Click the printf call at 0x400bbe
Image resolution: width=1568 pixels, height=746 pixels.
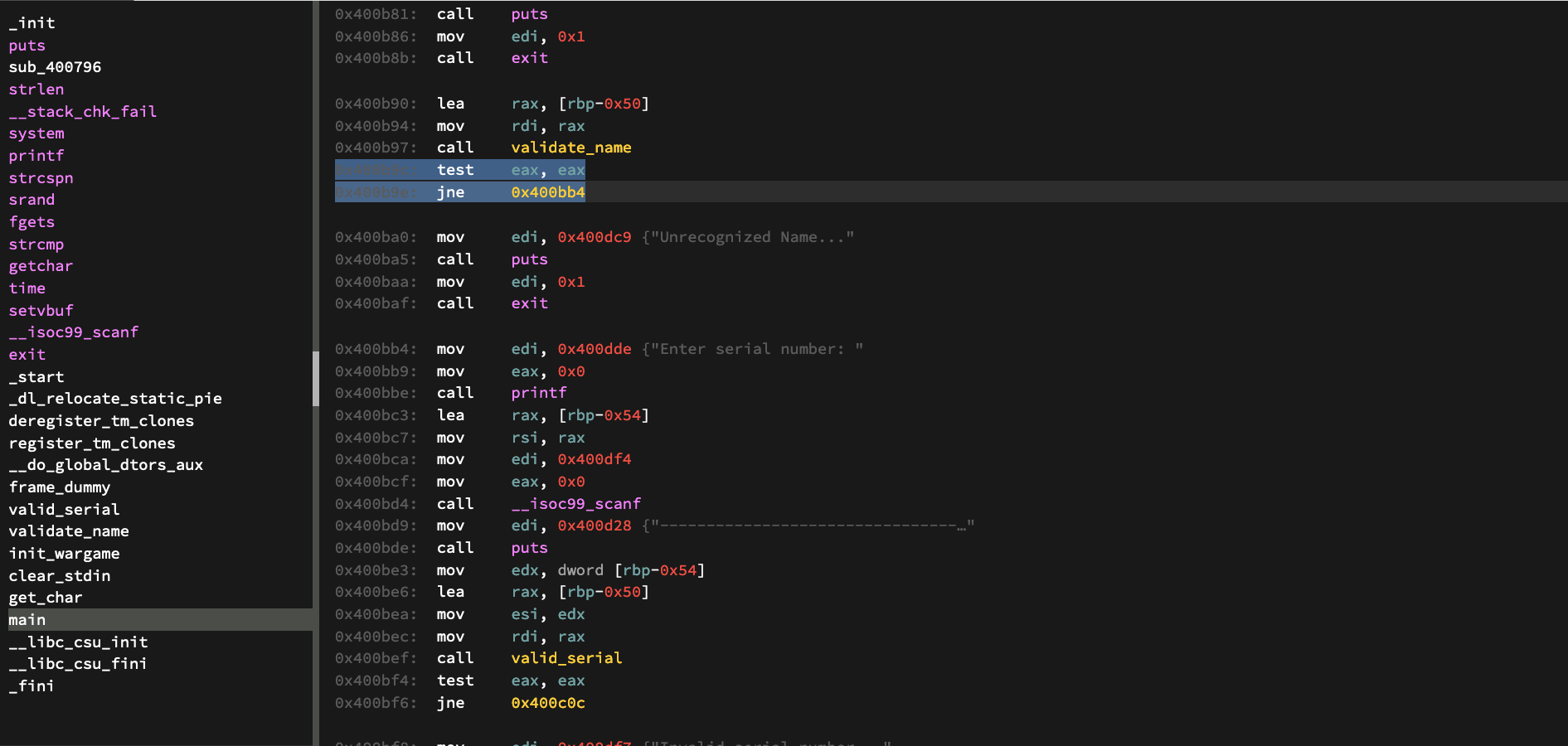click(x=539, y=393)
